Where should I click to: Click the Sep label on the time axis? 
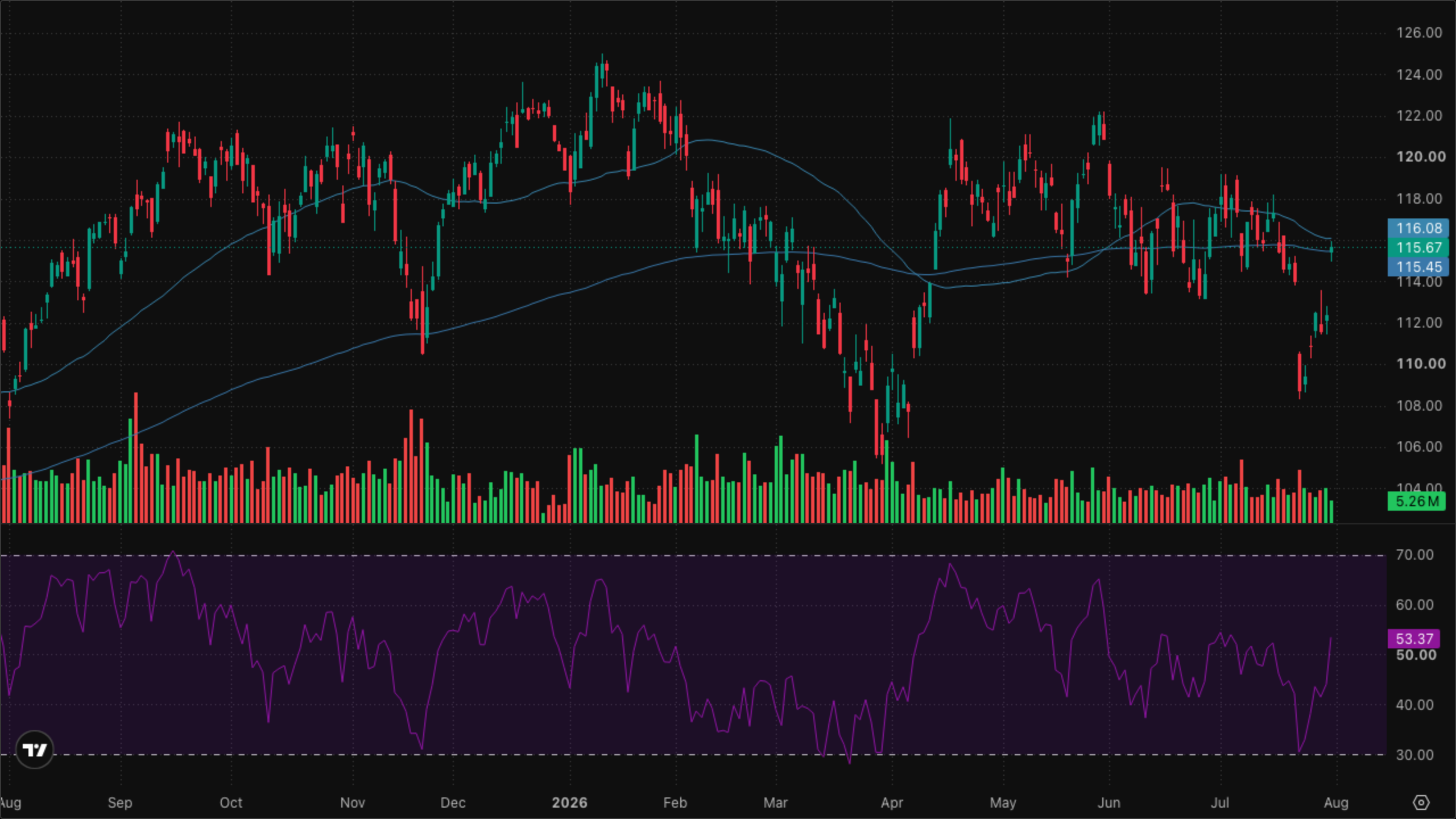[119, 803]
